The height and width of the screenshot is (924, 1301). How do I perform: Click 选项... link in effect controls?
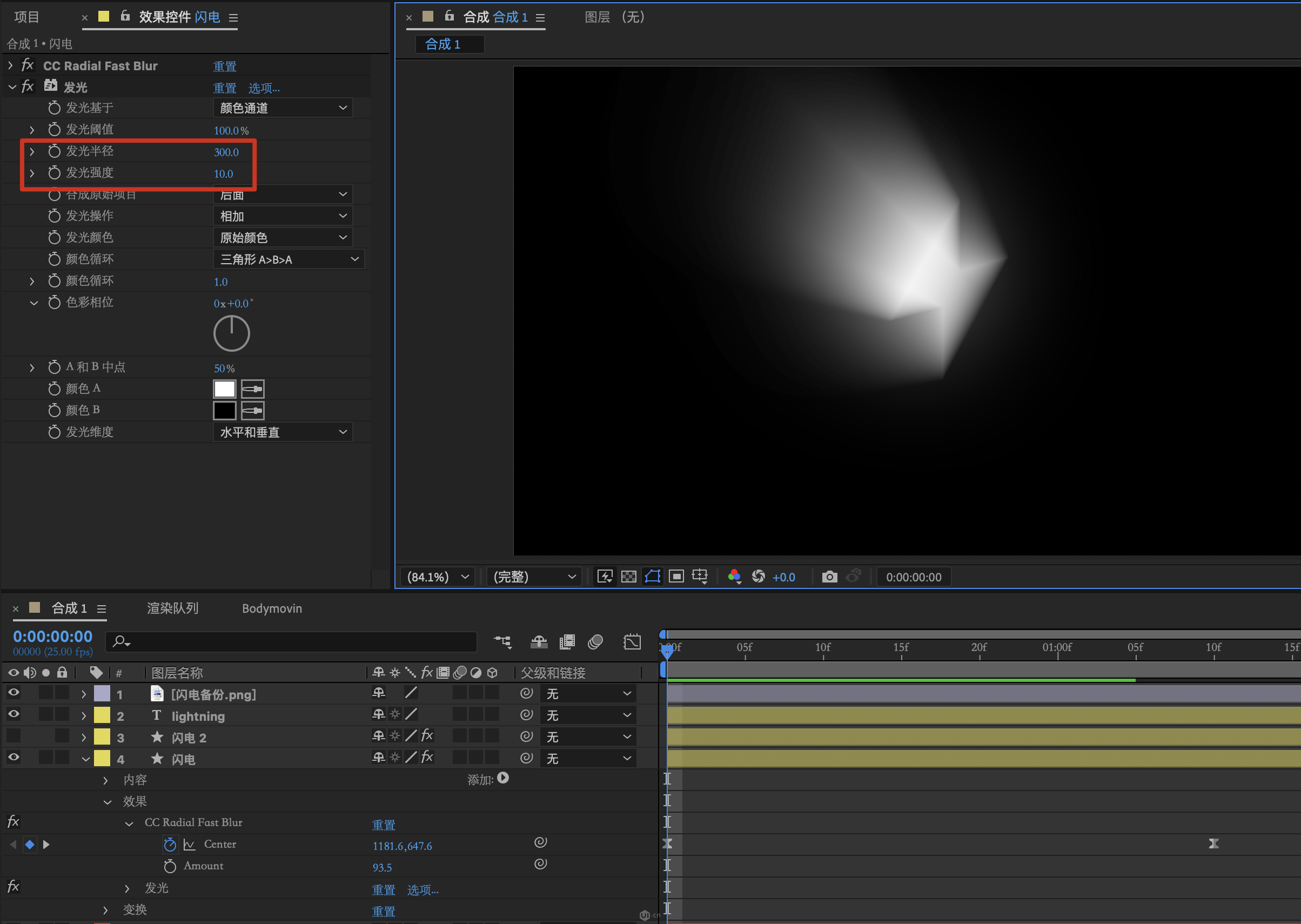coord(264,88)
